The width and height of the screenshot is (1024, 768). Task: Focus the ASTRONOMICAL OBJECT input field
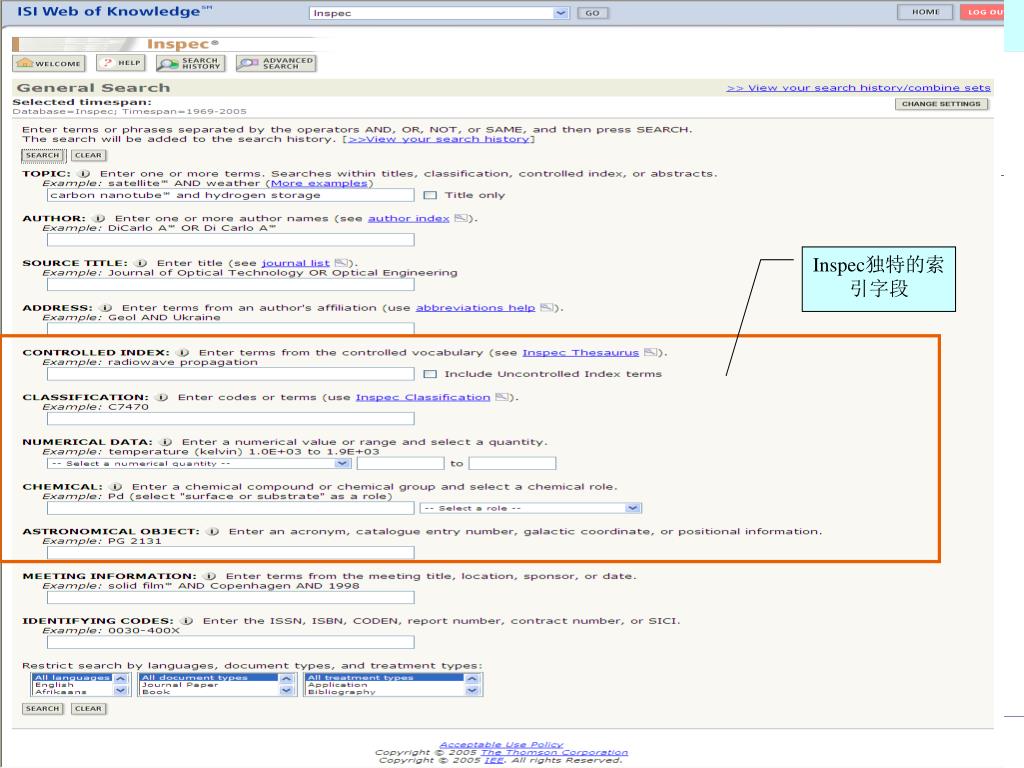click(x=231, y=553)
